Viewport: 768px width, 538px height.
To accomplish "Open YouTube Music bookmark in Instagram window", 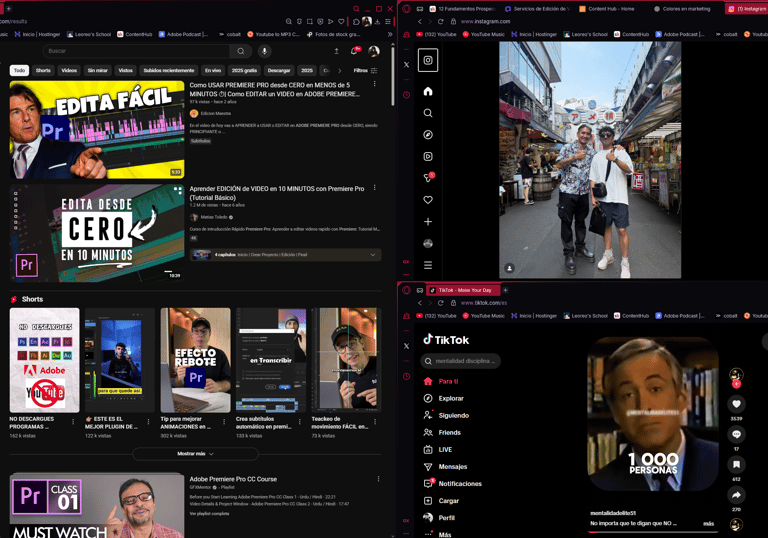I will point(483,34).
